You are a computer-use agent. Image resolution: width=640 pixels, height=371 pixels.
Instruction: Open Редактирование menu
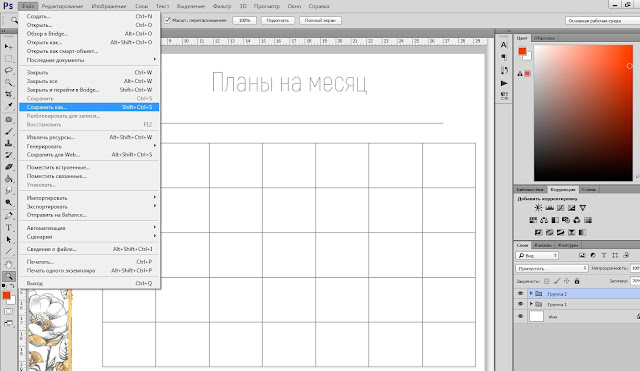(x=62, y=6)
